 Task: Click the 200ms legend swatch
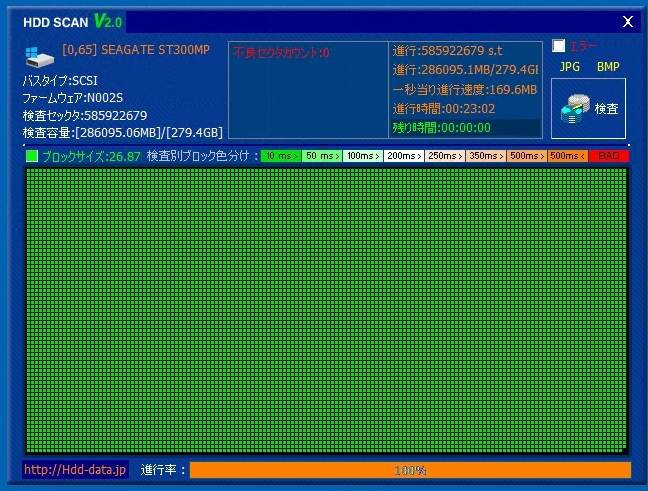pyautogui.click(x=404, y=156)
